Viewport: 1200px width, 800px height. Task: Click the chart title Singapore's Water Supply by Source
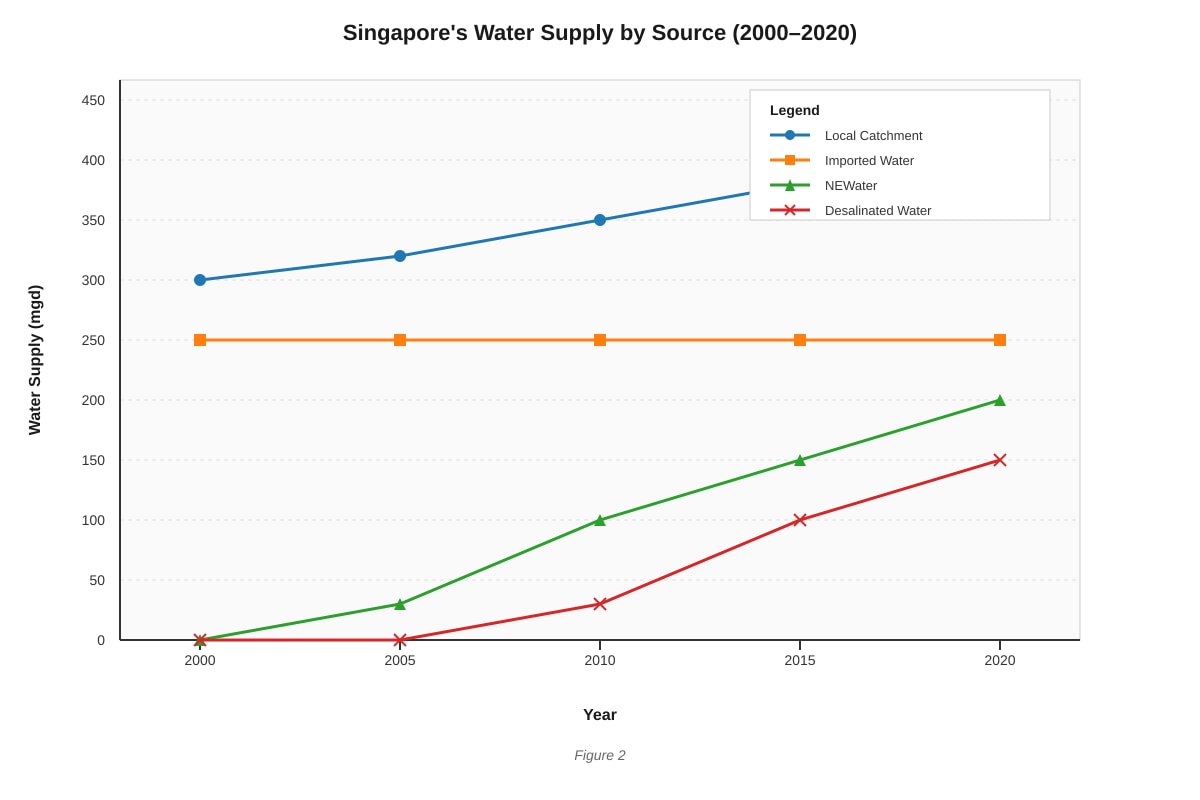click(x=600, y=33)
